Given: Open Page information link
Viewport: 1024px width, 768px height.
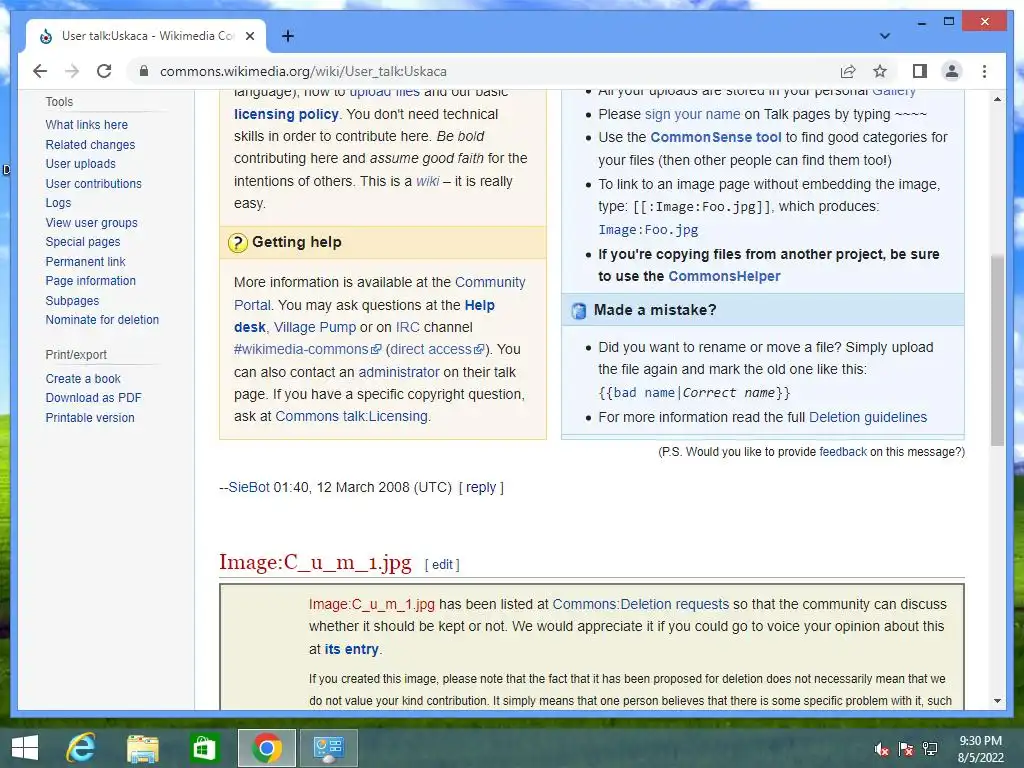Looking at the screenshot, I should click(x=91, y=281).
